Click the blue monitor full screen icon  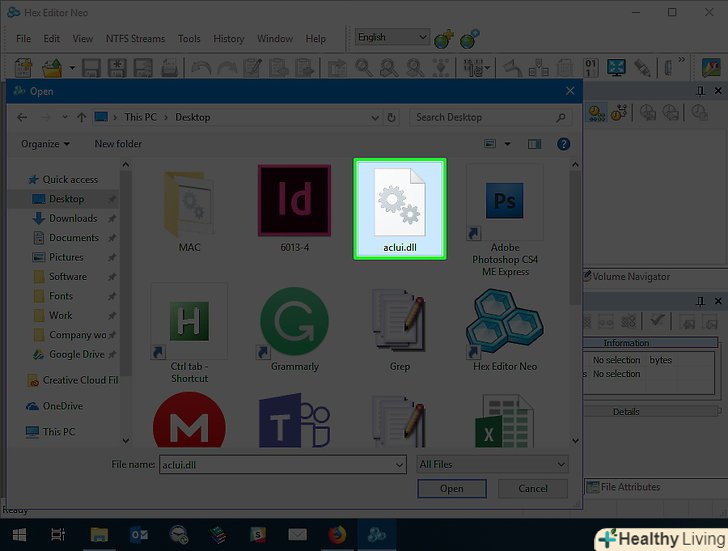[616, 68]
